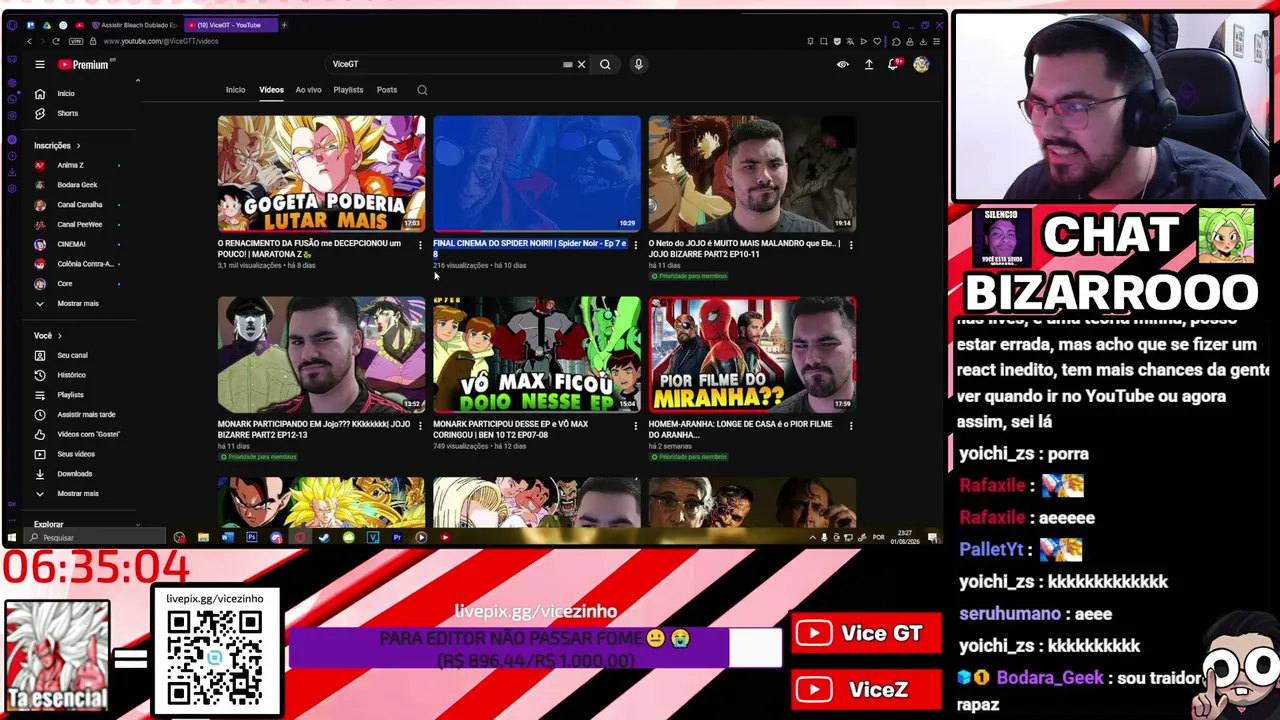Click the Windows Start button
Image resolution: width=1280 pixels, height=720 pixels.
click(x=12, y=538)
